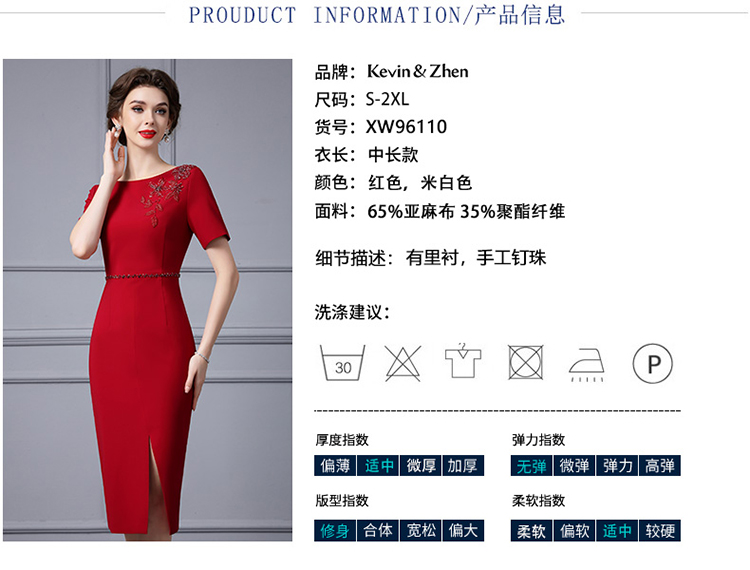
Task: Choose 微弹 elasticity option
Action: point(574,465)
